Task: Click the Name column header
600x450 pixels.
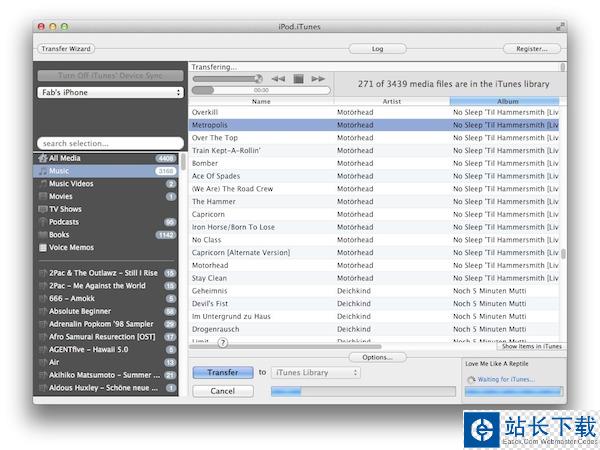Action: 261,101
